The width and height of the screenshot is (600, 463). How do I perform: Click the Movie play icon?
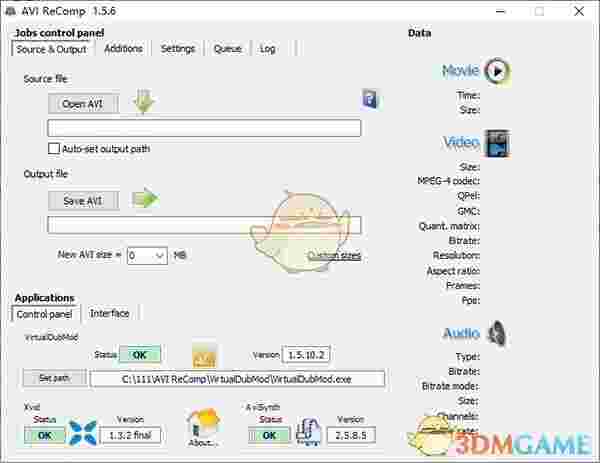pos(497,71)
